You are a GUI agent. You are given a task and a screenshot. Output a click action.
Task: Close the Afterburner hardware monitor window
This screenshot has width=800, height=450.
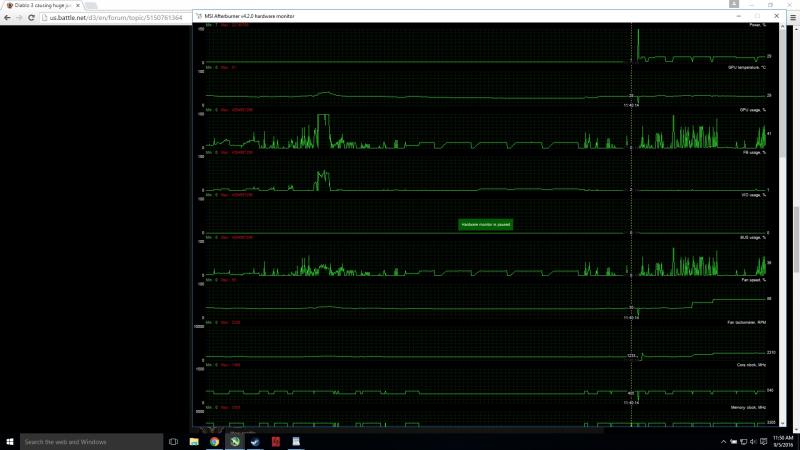pos(777,16)
